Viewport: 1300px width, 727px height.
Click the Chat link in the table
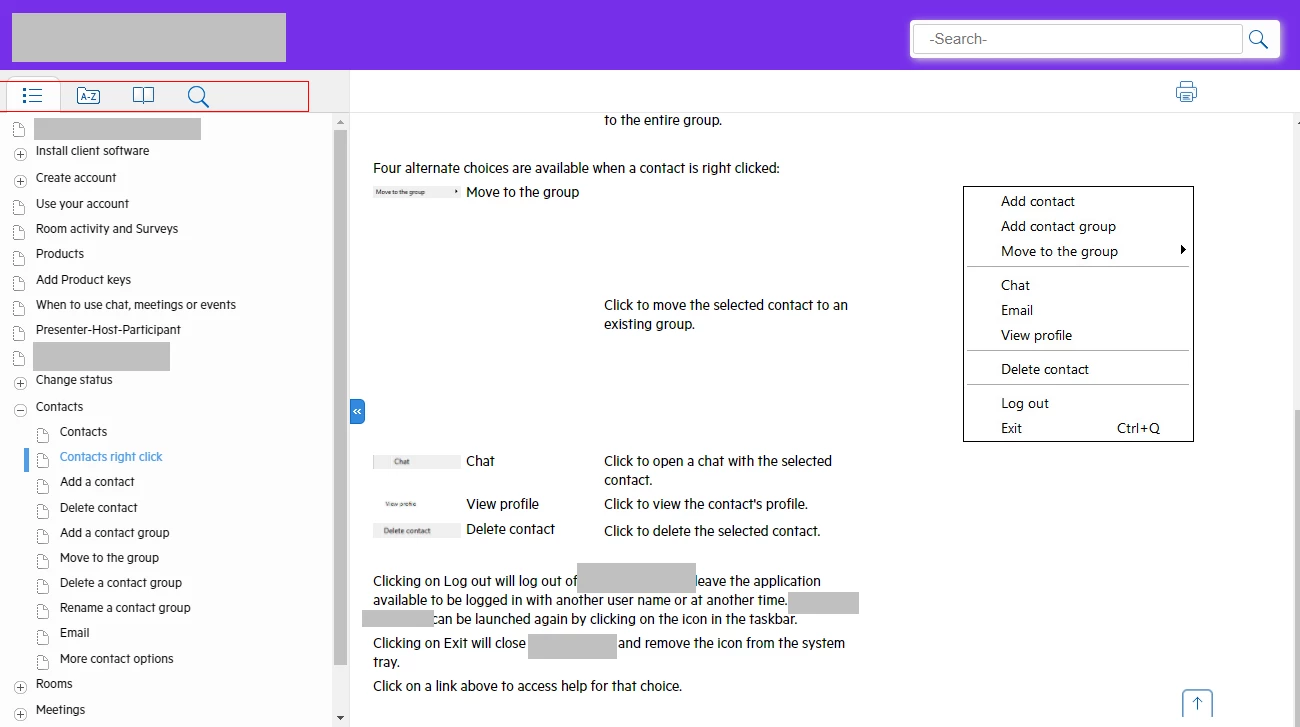480,461
